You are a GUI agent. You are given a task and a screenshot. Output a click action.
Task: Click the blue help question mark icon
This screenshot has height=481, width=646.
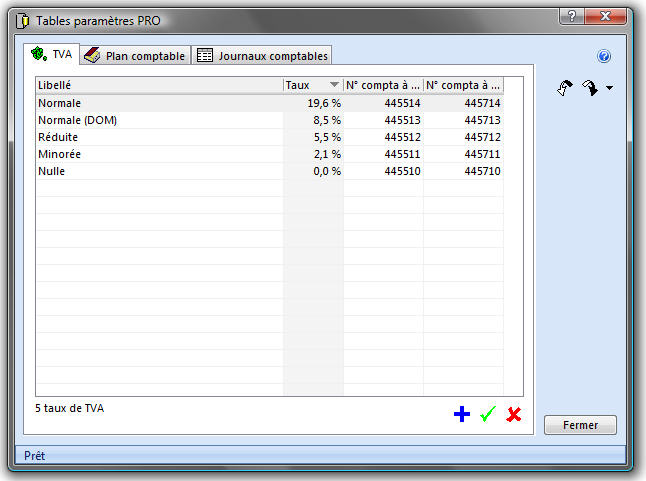click(604, 57)
